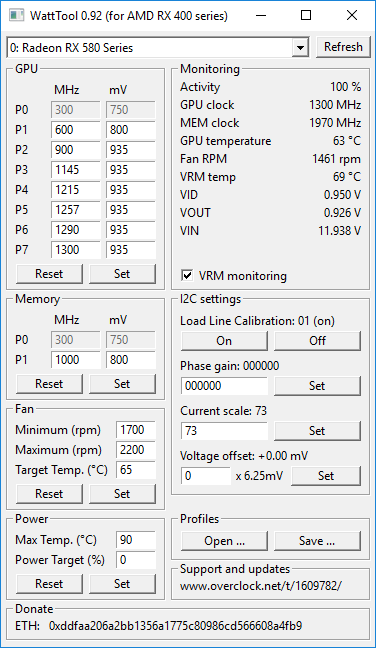
Task: Click the GPU clock reading 1300 MHz
Action: coord(335,105)
